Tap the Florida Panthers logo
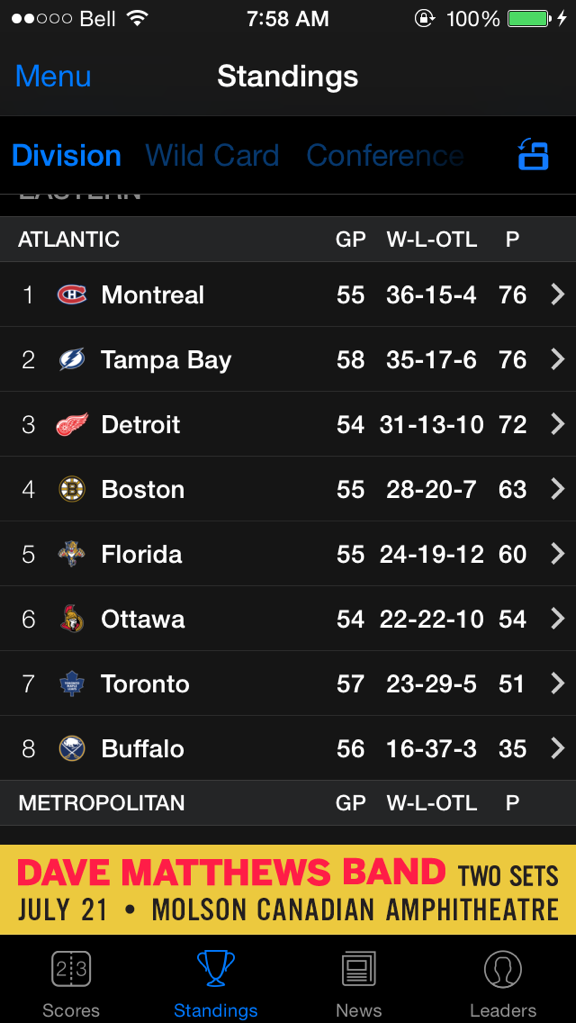Viewport: 576px width, 1023px height. [72, 554]
